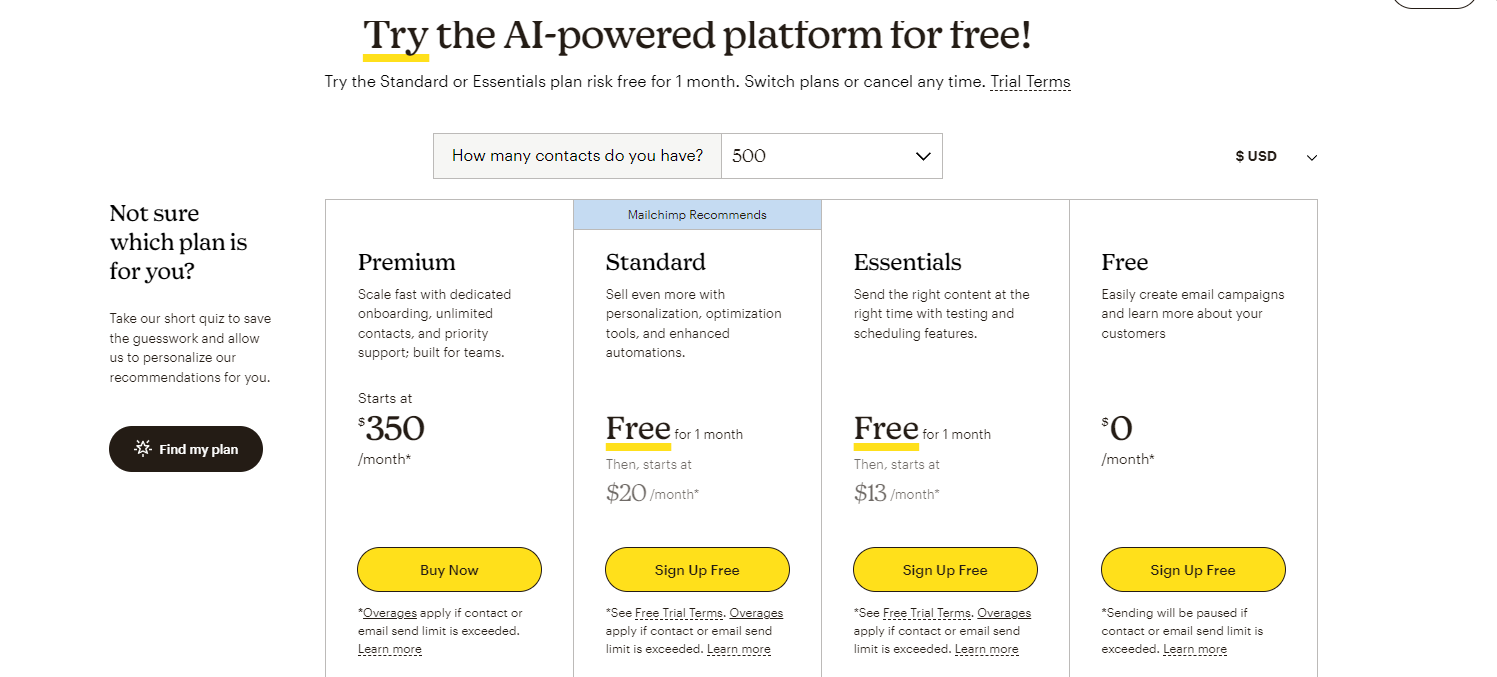Sign up free for the Standard plan
This screenshot has width=1497, height=677.
(697, 570)
